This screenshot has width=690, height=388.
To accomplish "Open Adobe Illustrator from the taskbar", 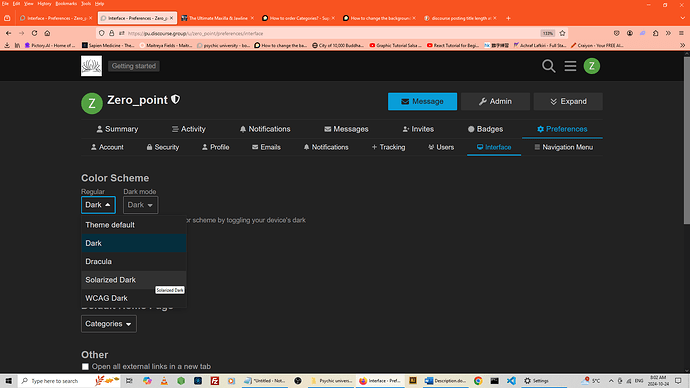I will coord(412,381).
